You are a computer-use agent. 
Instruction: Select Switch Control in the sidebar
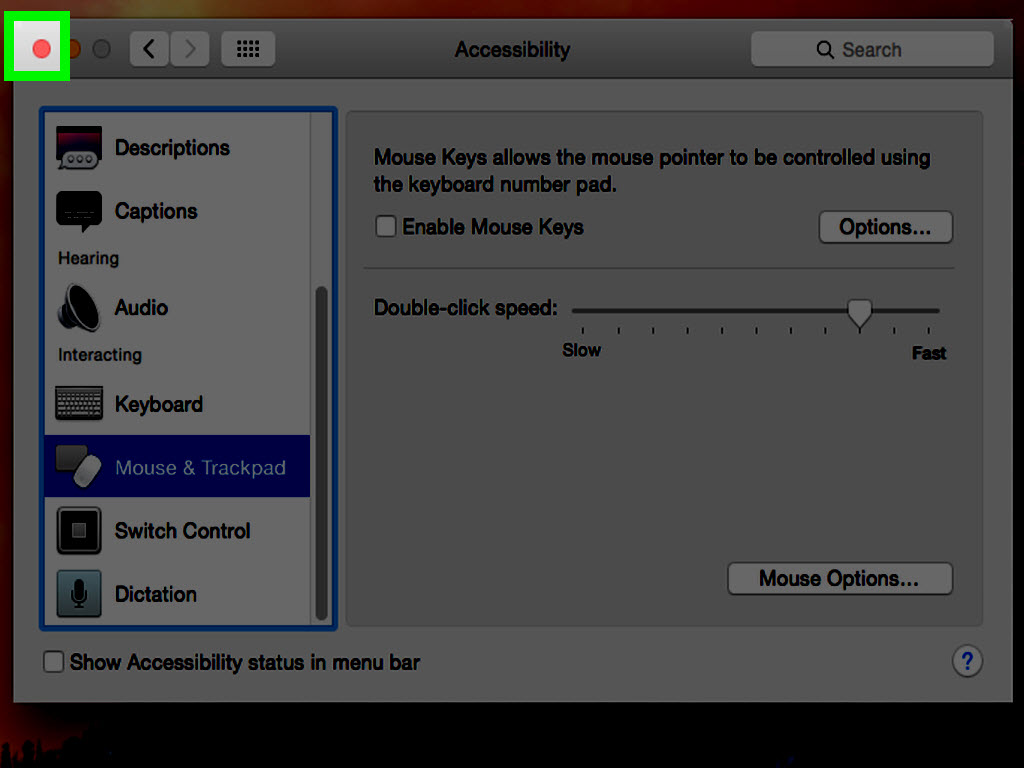177,530
